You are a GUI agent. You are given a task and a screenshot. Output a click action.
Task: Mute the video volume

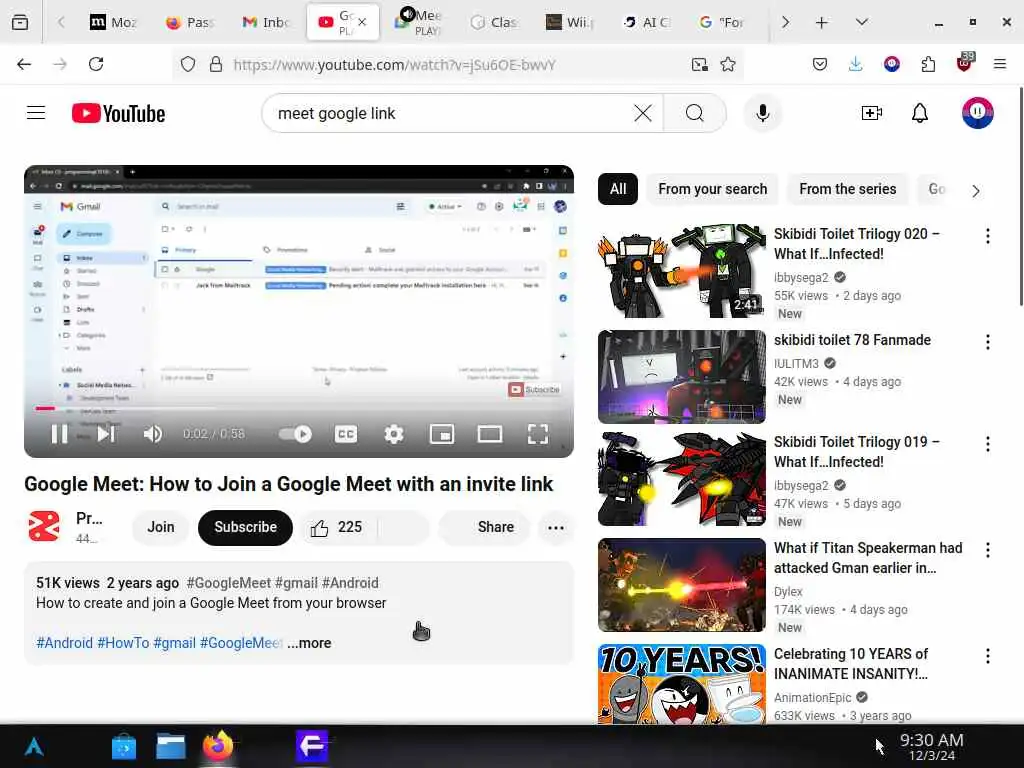click(x=152, y=434)
